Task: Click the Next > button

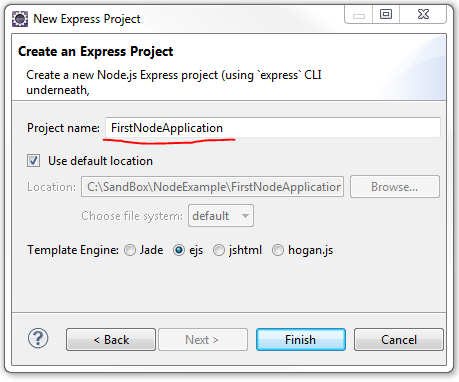Action: coord(203,340)
